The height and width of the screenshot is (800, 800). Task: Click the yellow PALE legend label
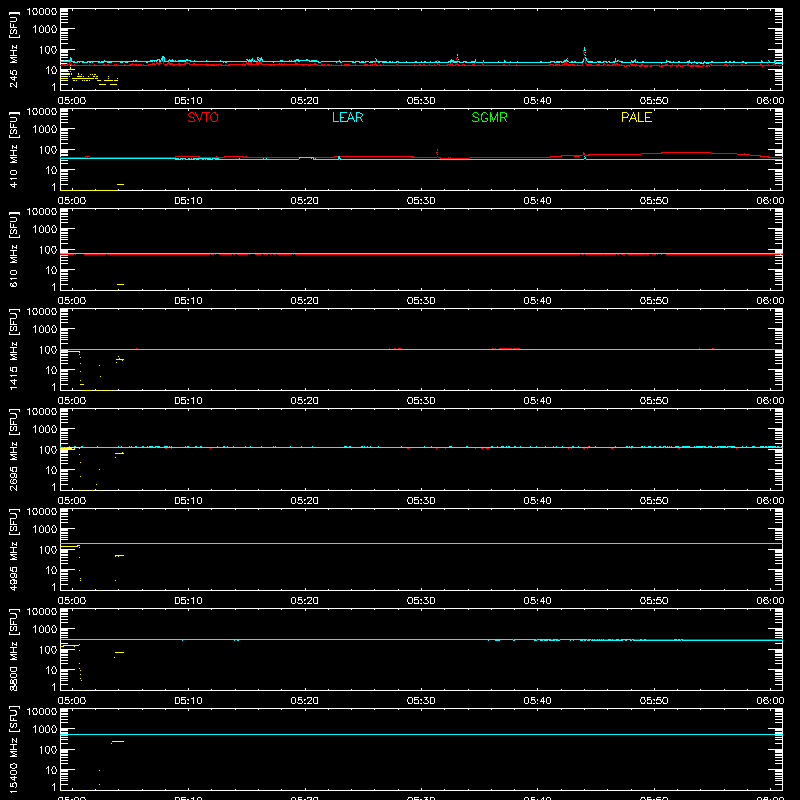point(636,117)
